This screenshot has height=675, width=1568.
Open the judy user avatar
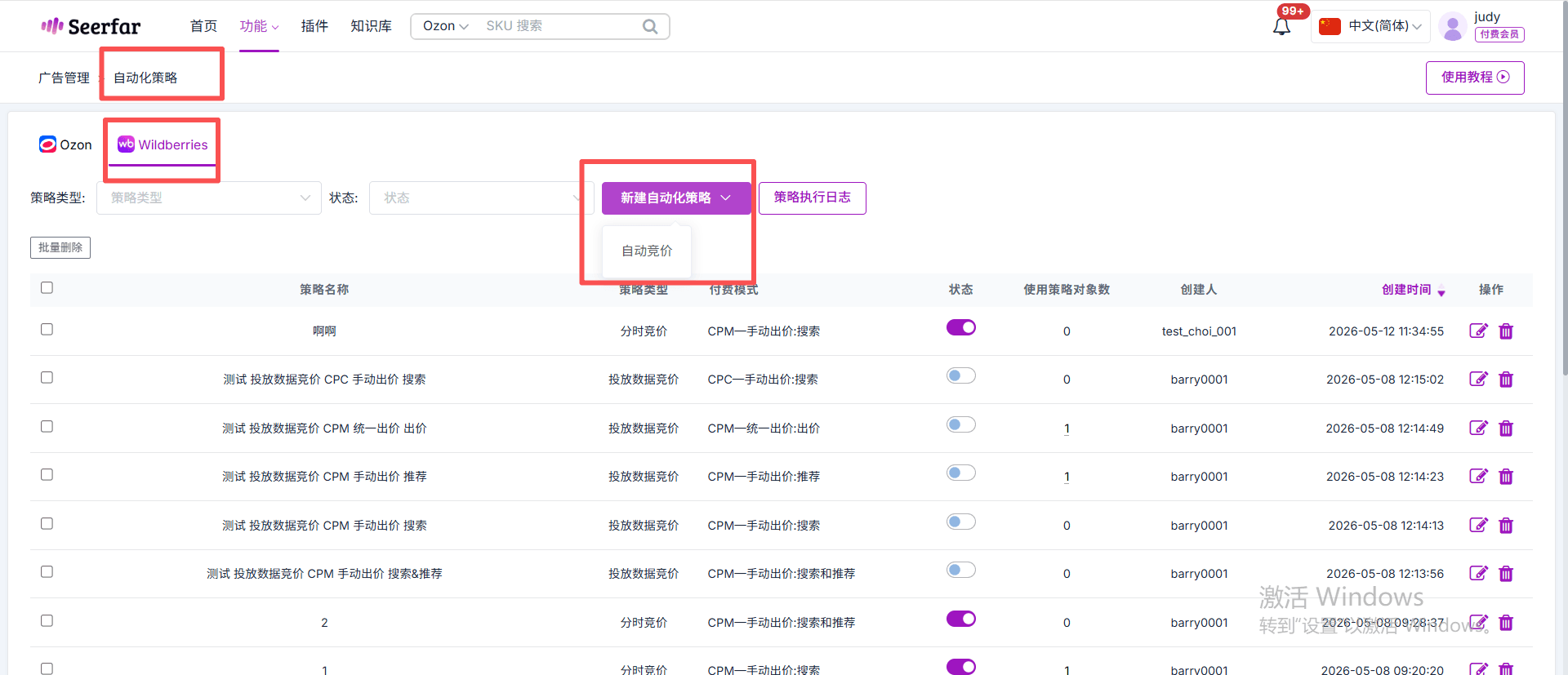[x=1452, y=26]
